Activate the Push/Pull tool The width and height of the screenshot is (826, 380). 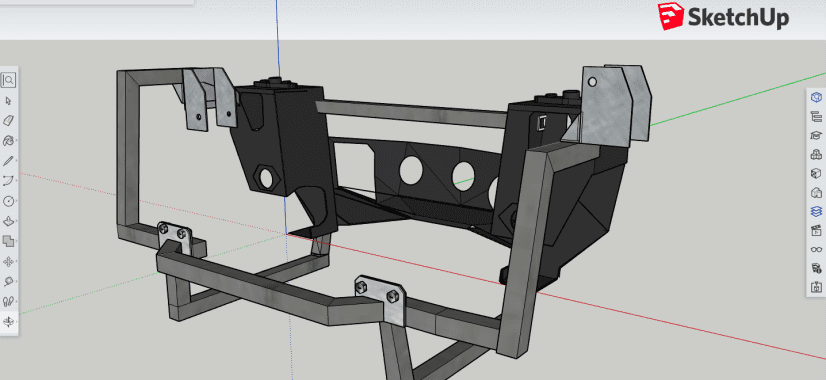[9, 221]
